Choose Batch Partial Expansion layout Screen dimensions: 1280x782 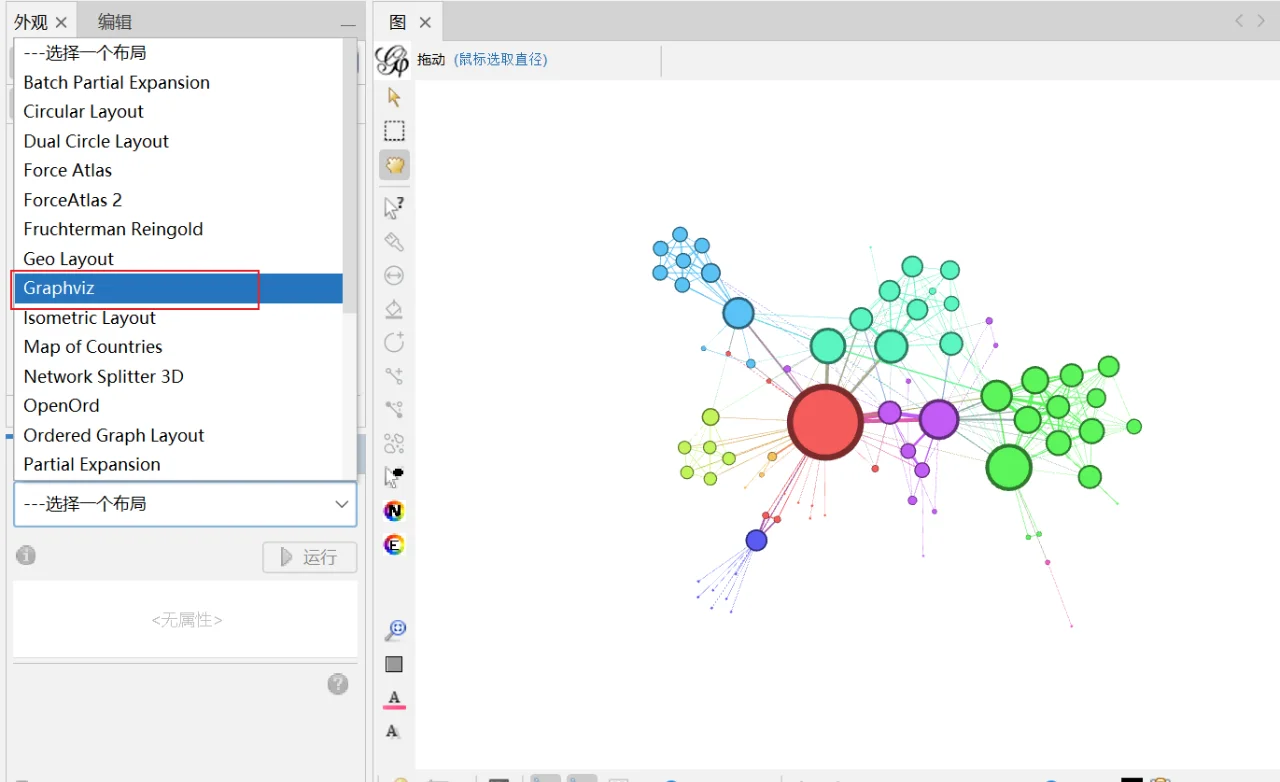click(178, 83)
